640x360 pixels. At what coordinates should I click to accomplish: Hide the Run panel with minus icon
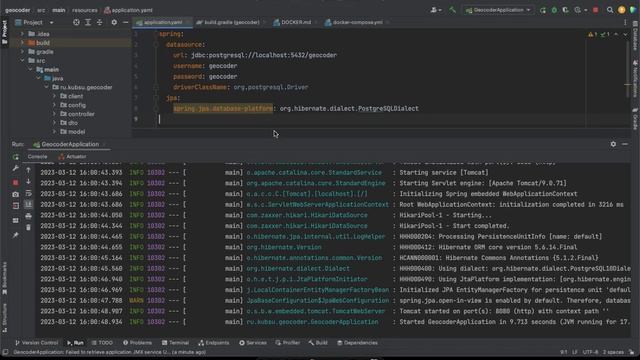pyautogui.click(x=625, y=144)
